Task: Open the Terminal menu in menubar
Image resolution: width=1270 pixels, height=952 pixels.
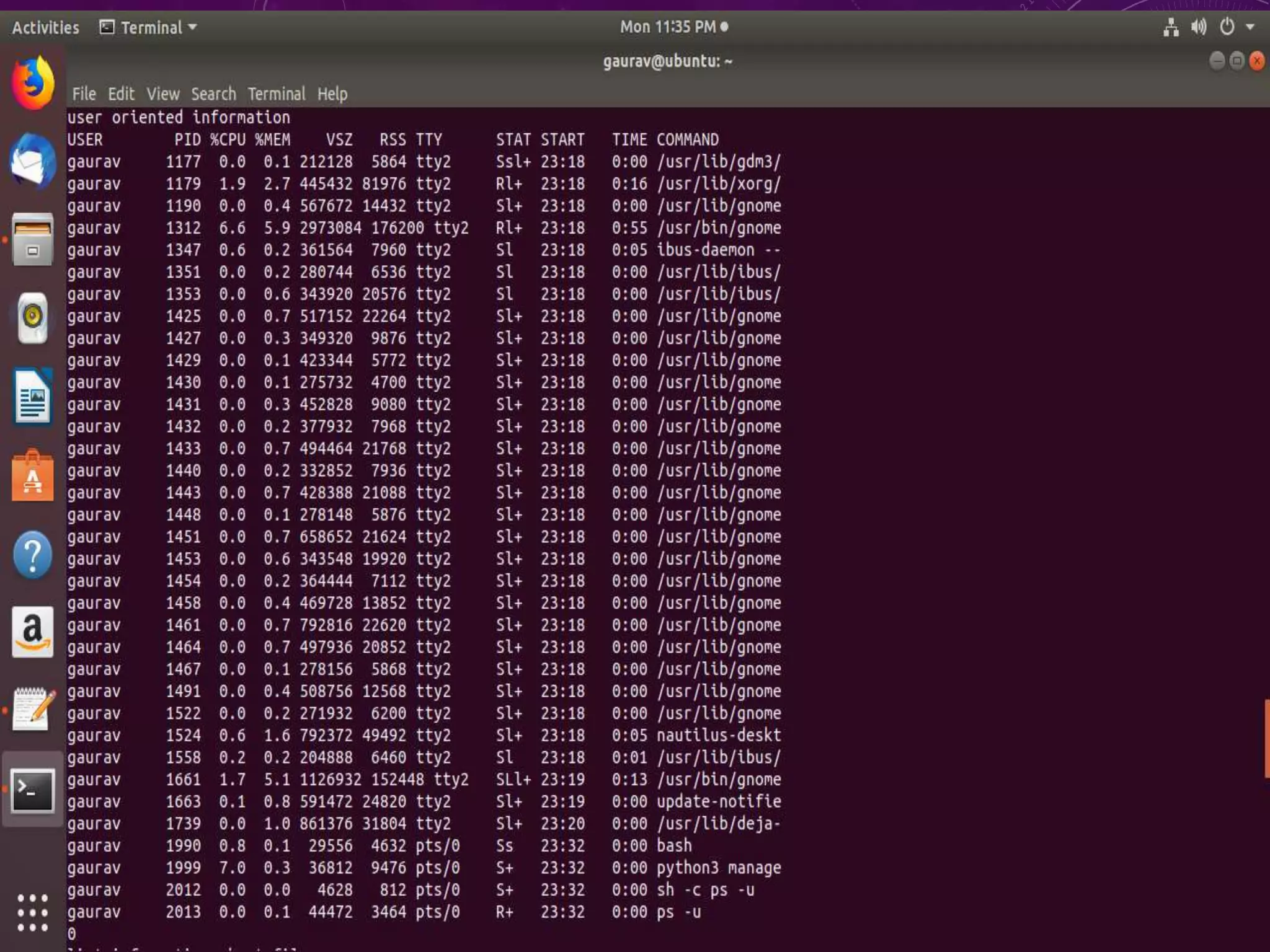Action: pos(277,94)
